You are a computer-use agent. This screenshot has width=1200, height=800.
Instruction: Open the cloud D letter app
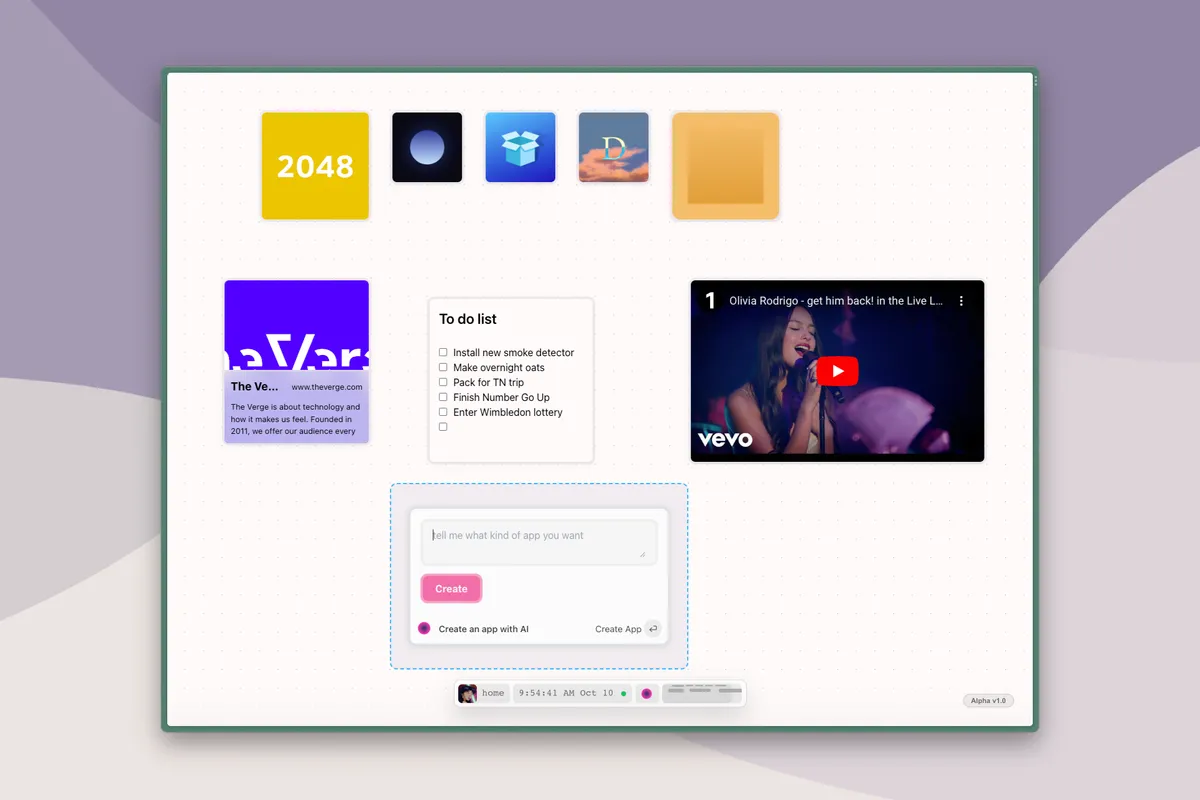click(x=614, y=147)
